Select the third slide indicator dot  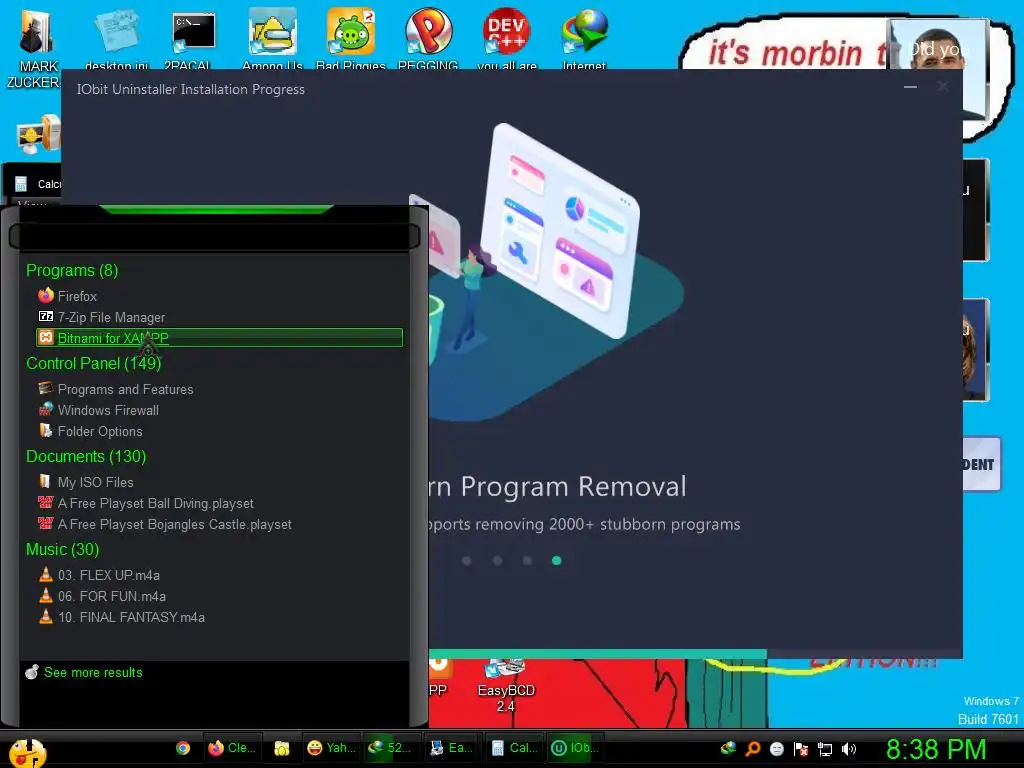(x=527, y=560)
